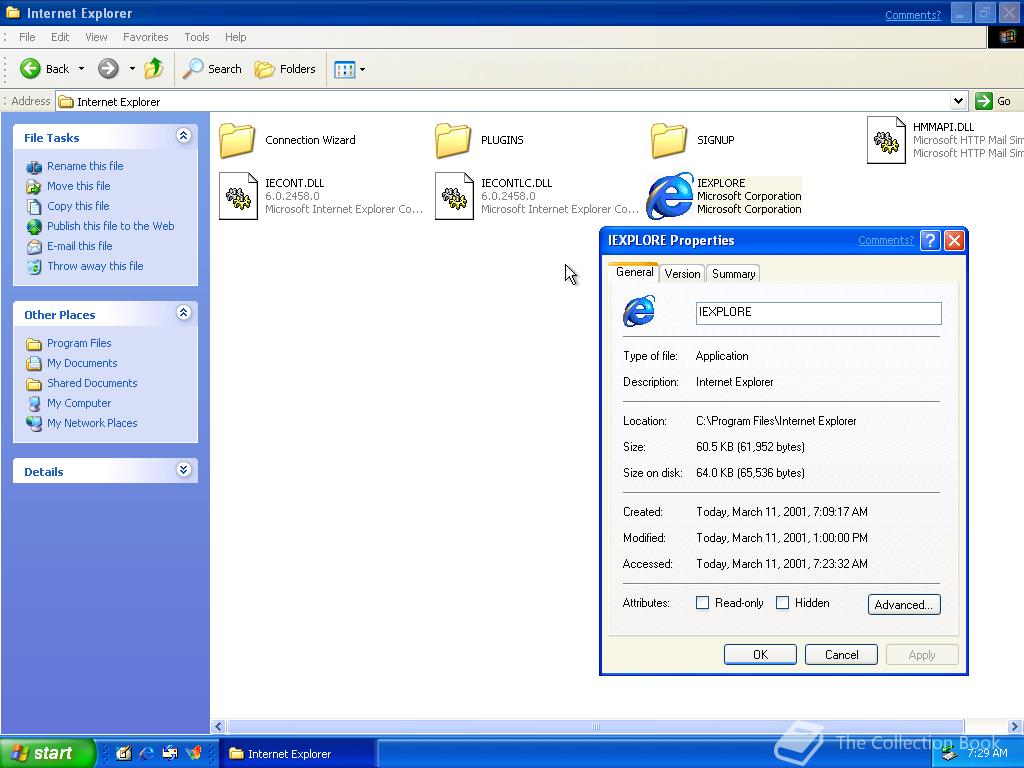Enable the Read-only attribute checkbox
This screenshot has width=1024, height=768.
702,603
